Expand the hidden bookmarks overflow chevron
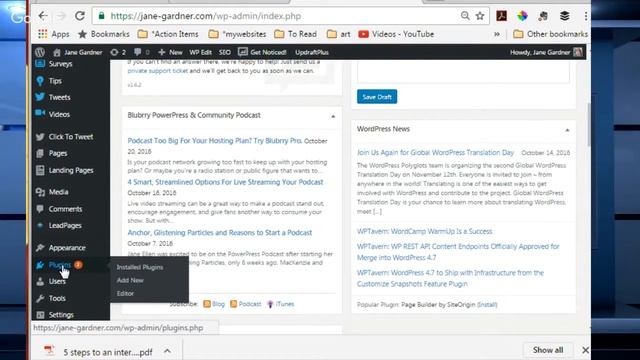Viewport: 640px width, 360px height. pos(497,34)
